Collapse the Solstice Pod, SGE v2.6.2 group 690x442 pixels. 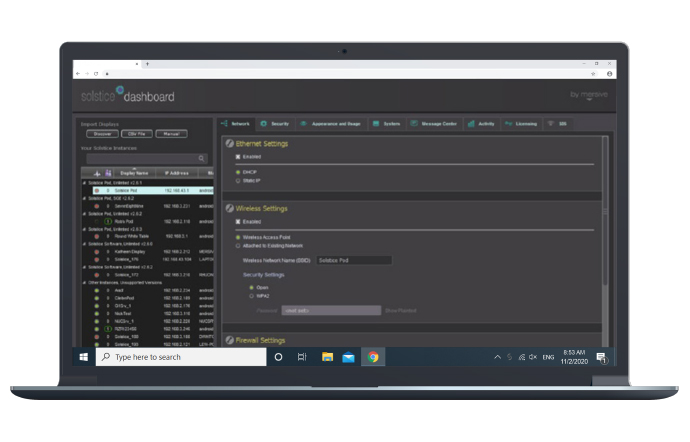84,198
